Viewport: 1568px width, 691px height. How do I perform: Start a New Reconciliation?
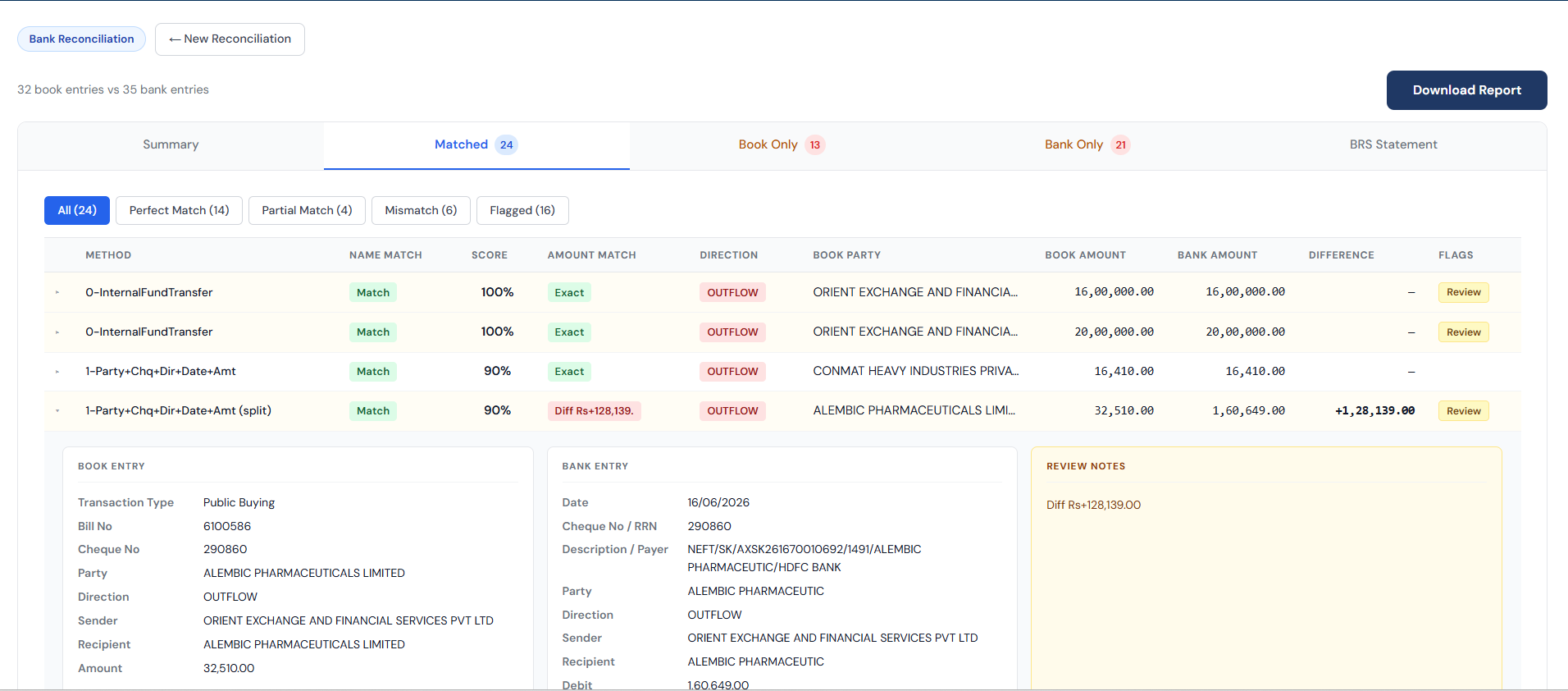point(230,39)
